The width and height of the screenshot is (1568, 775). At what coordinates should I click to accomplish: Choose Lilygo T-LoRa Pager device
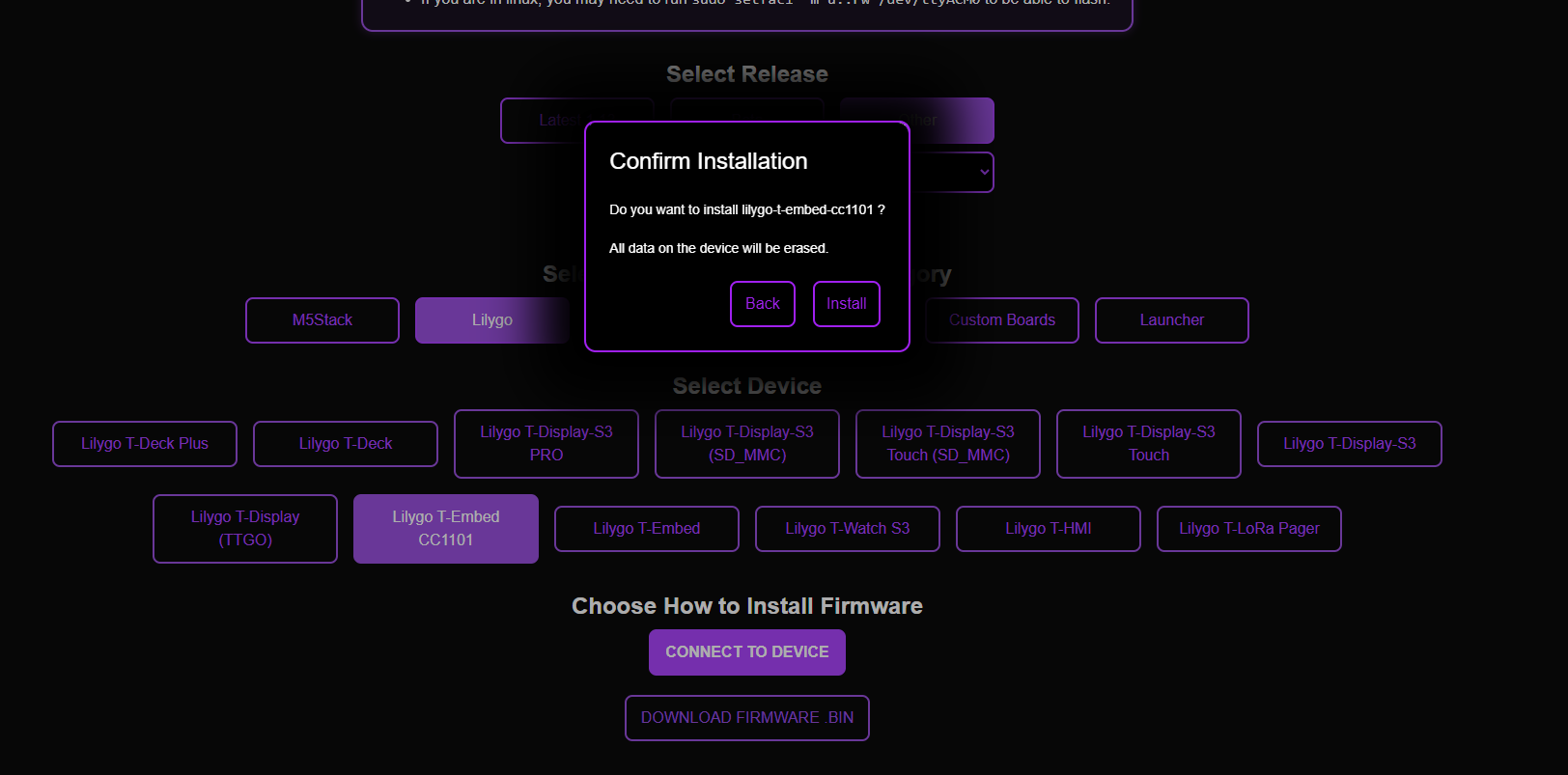1249,529
